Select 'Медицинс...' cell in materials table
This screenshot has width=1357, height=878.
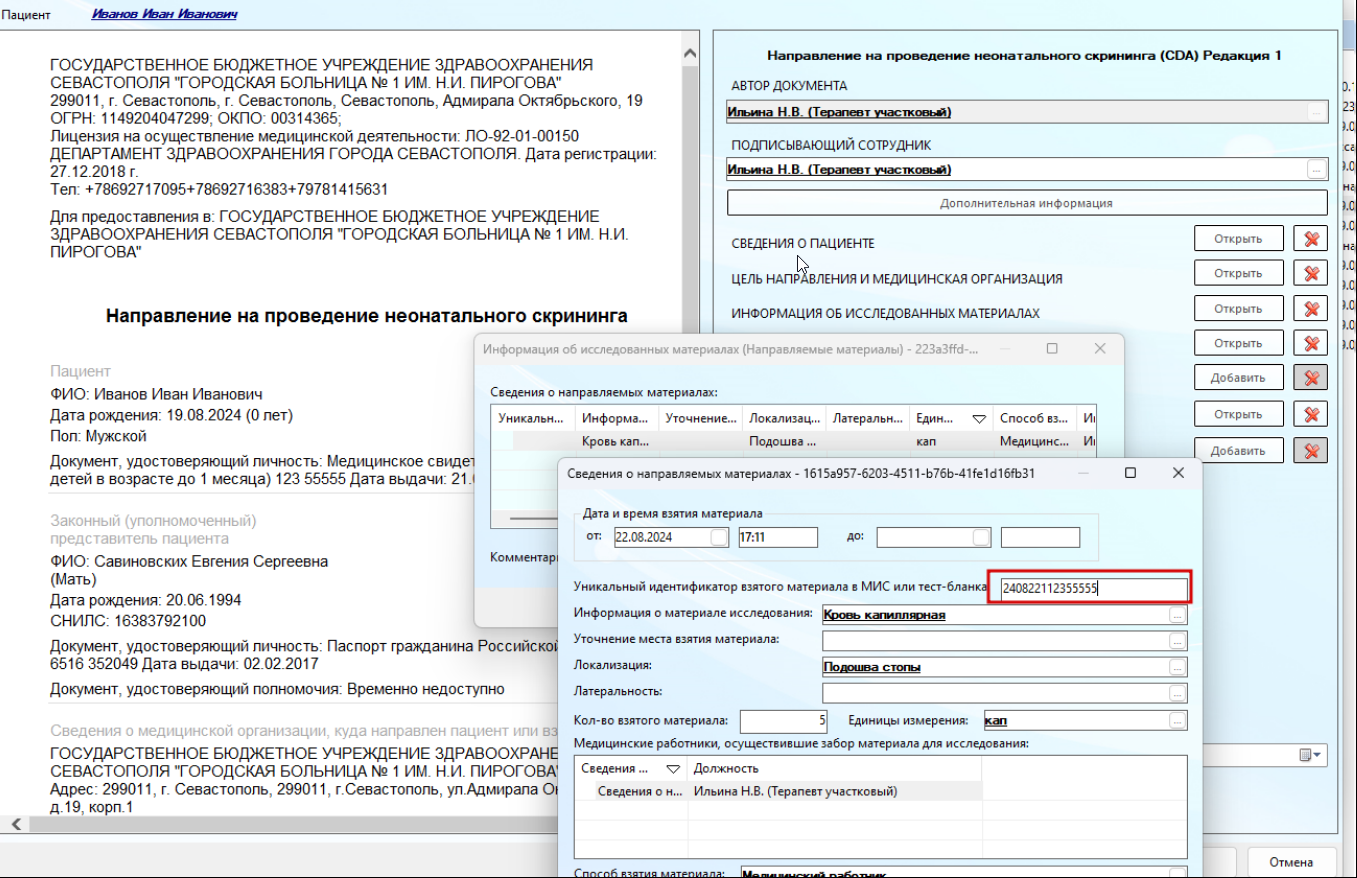tap(1034, 440)
